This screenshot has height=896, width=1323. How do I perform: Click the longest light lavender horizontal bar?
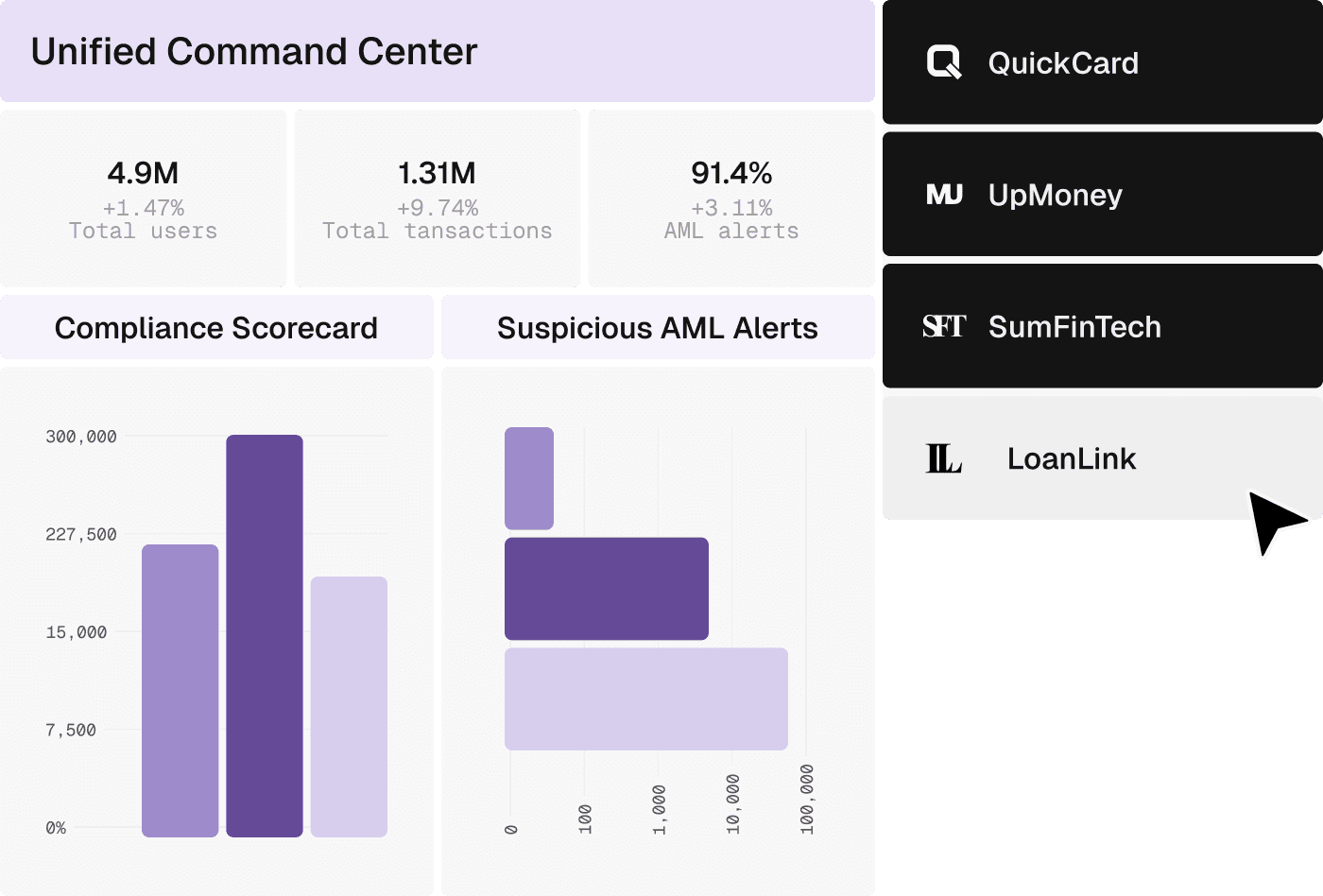(x=646, y=698)
